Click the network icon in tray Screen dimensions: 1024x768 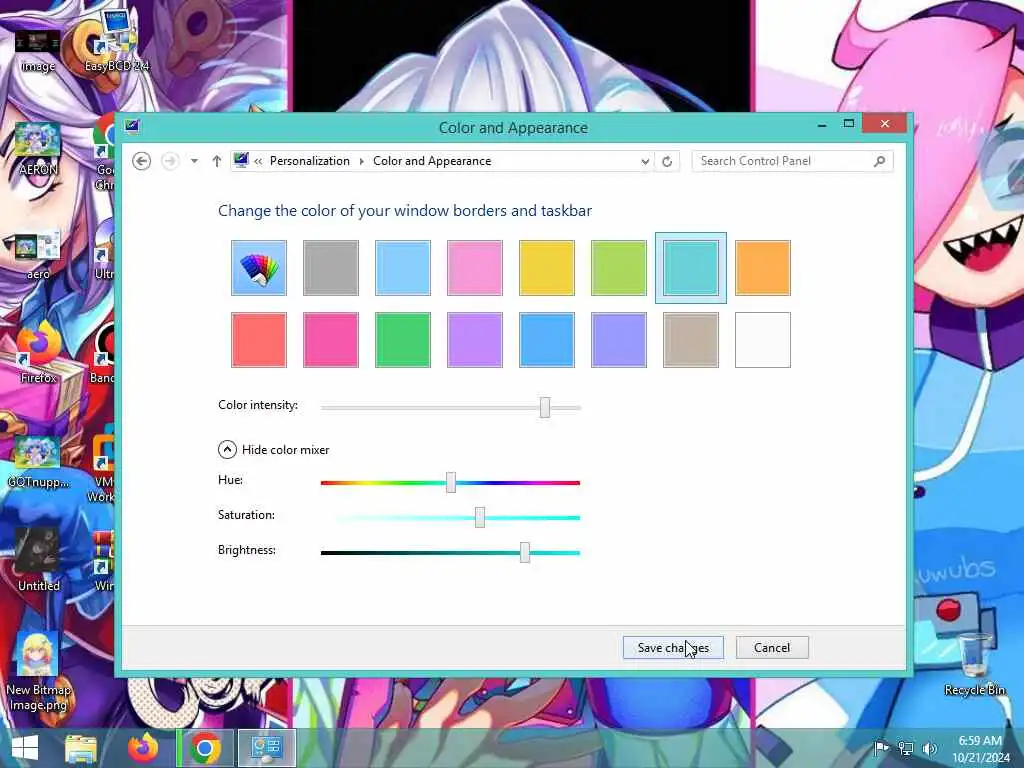point(906,748)
